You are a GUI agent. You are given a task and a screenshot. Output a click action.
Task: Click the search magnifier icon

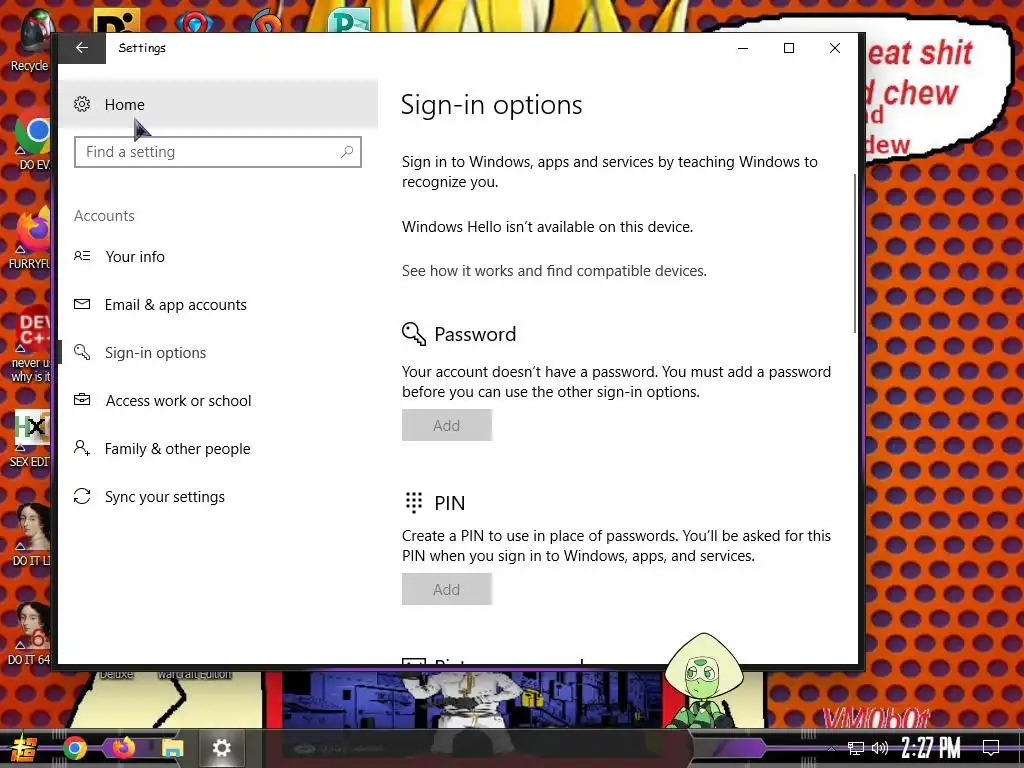tap(347, 152)
